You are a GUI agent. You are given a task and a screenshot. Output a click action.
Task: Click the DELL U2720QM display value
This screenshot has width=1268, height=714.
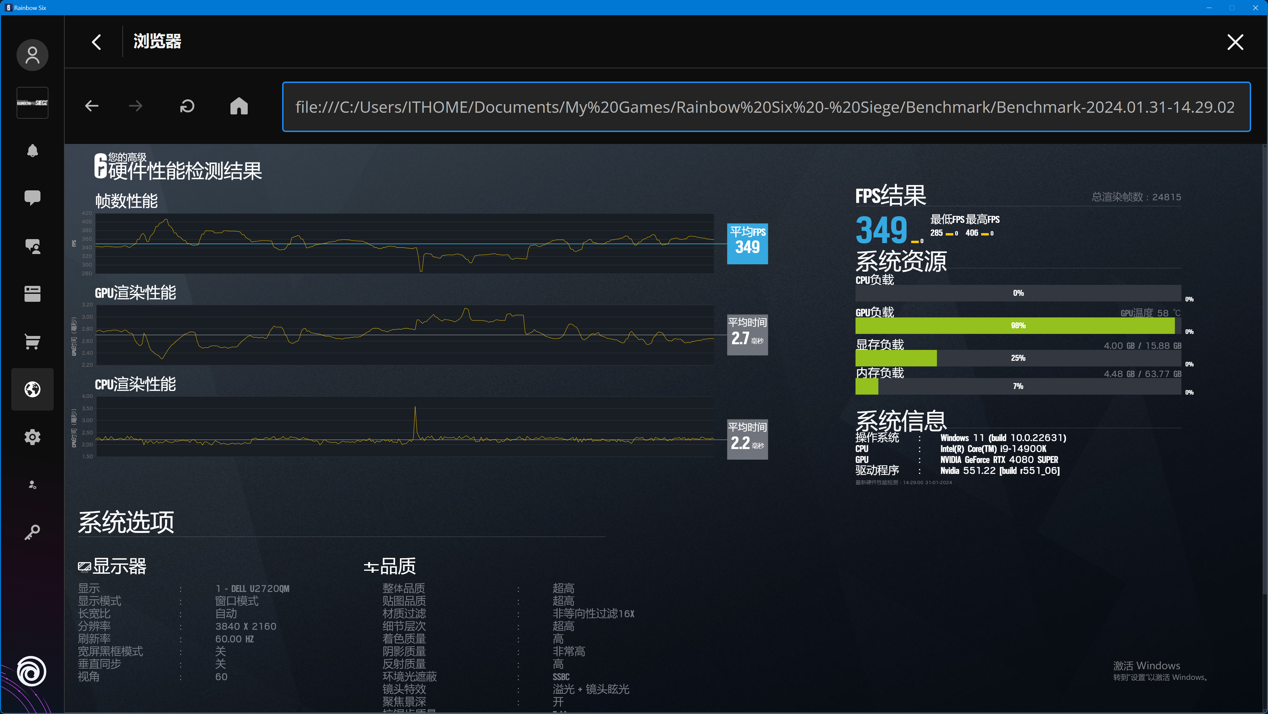point(252,589)
